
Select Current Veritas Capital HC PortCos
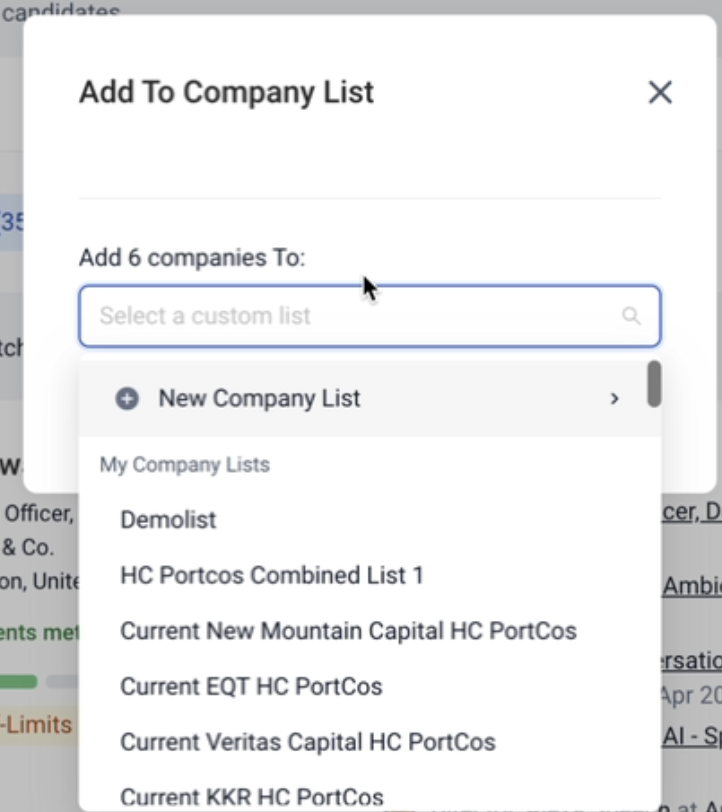pyautogui.click(x=308, y=743)
